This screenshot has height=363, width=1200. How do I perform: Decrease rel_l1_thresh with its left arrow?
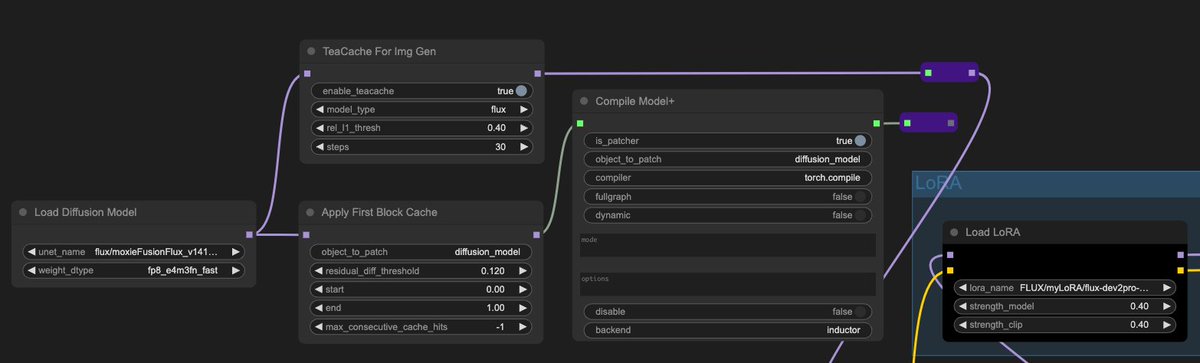pos(320,128)
